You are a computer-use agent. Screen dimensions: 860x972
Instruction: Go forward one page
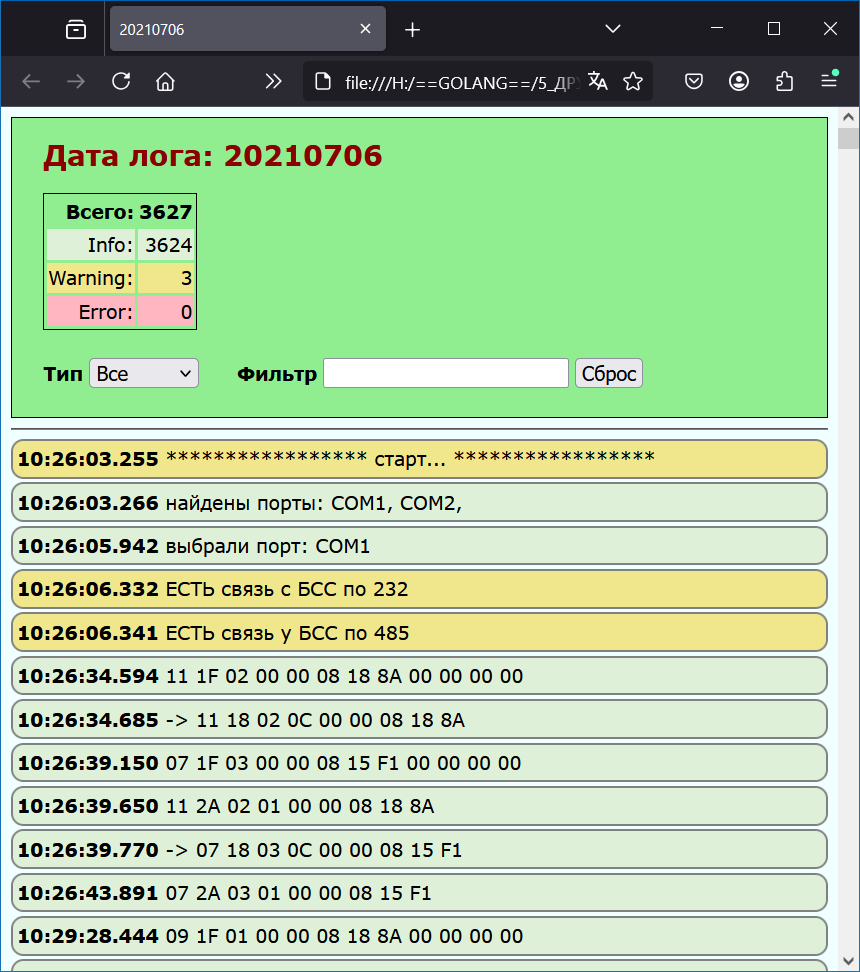76,81
